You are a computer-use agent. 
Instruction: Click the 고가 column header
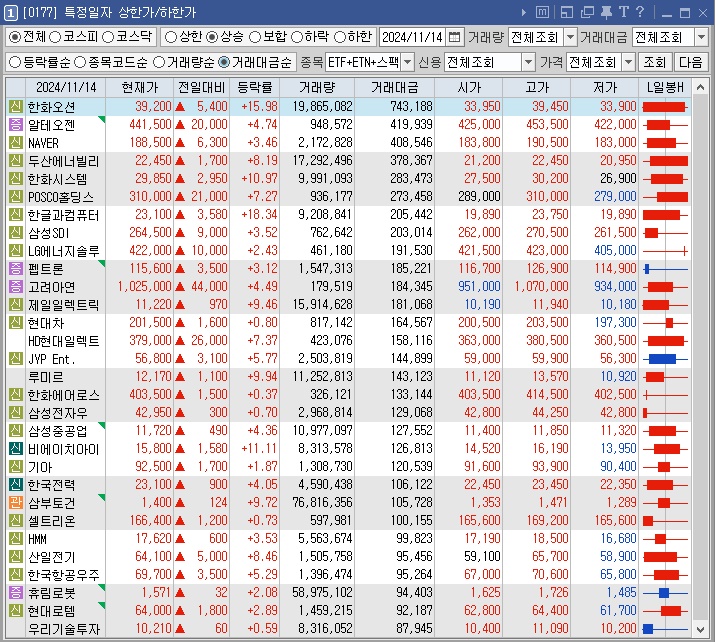point(537,88)
